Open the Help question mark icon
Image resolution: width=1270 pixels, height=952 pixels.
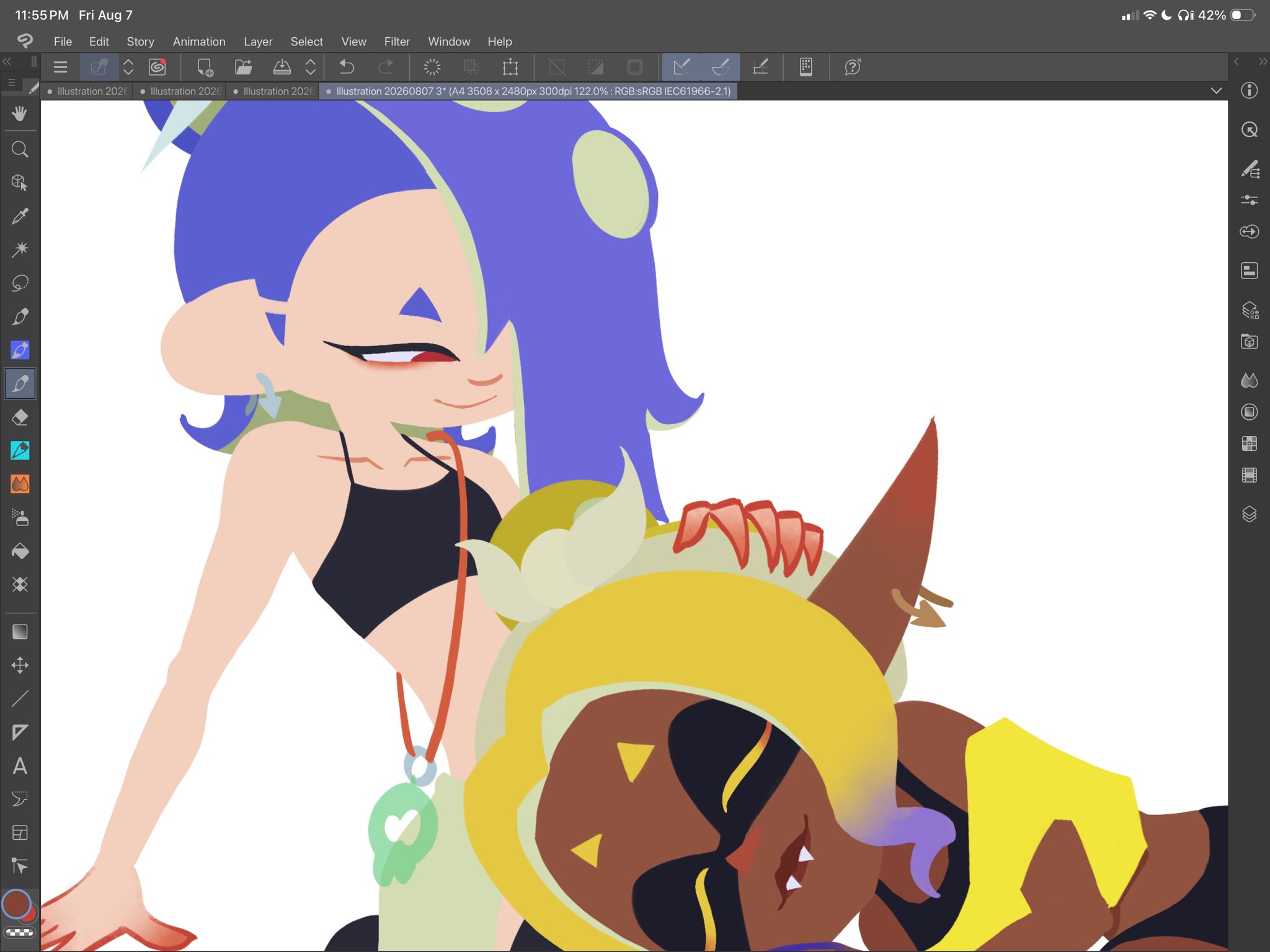[x=853, y=67]
